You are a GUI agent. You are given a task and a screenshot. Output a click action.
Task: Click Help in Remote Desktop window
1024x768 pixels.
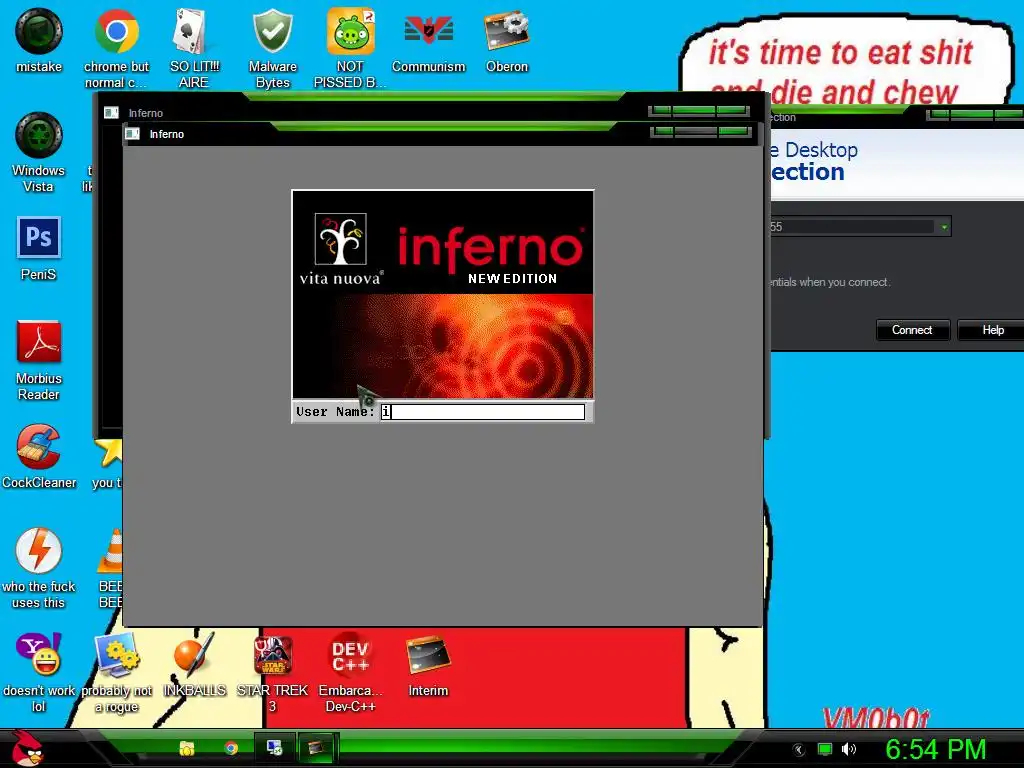(992, 330)
